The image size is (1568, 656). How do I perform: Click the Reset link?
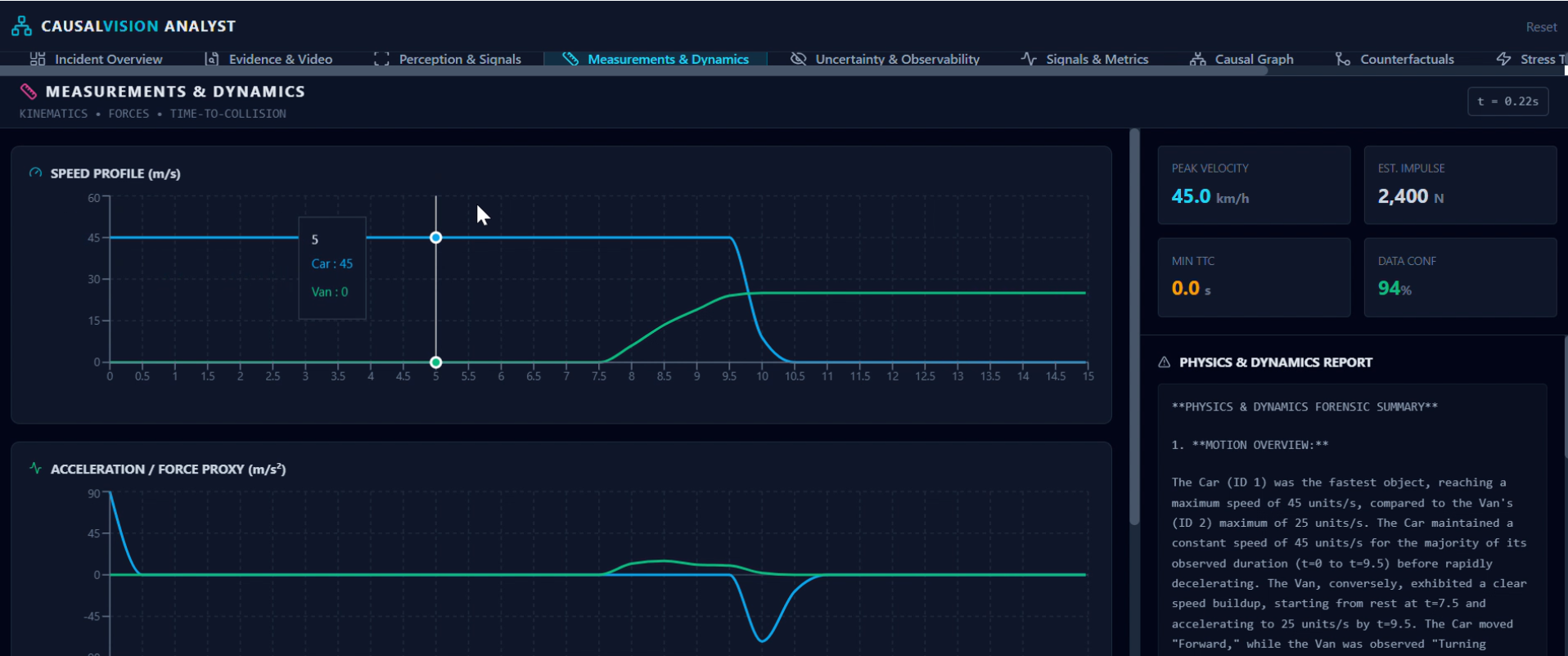(1541, 27)
